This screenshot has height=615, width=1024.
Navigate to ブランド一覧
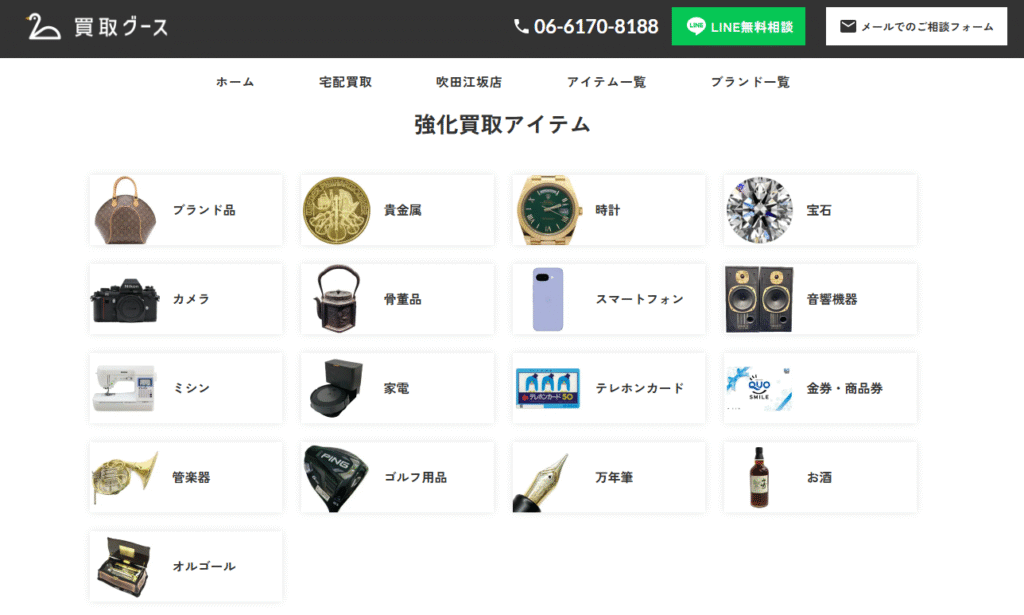coord(748,83)
